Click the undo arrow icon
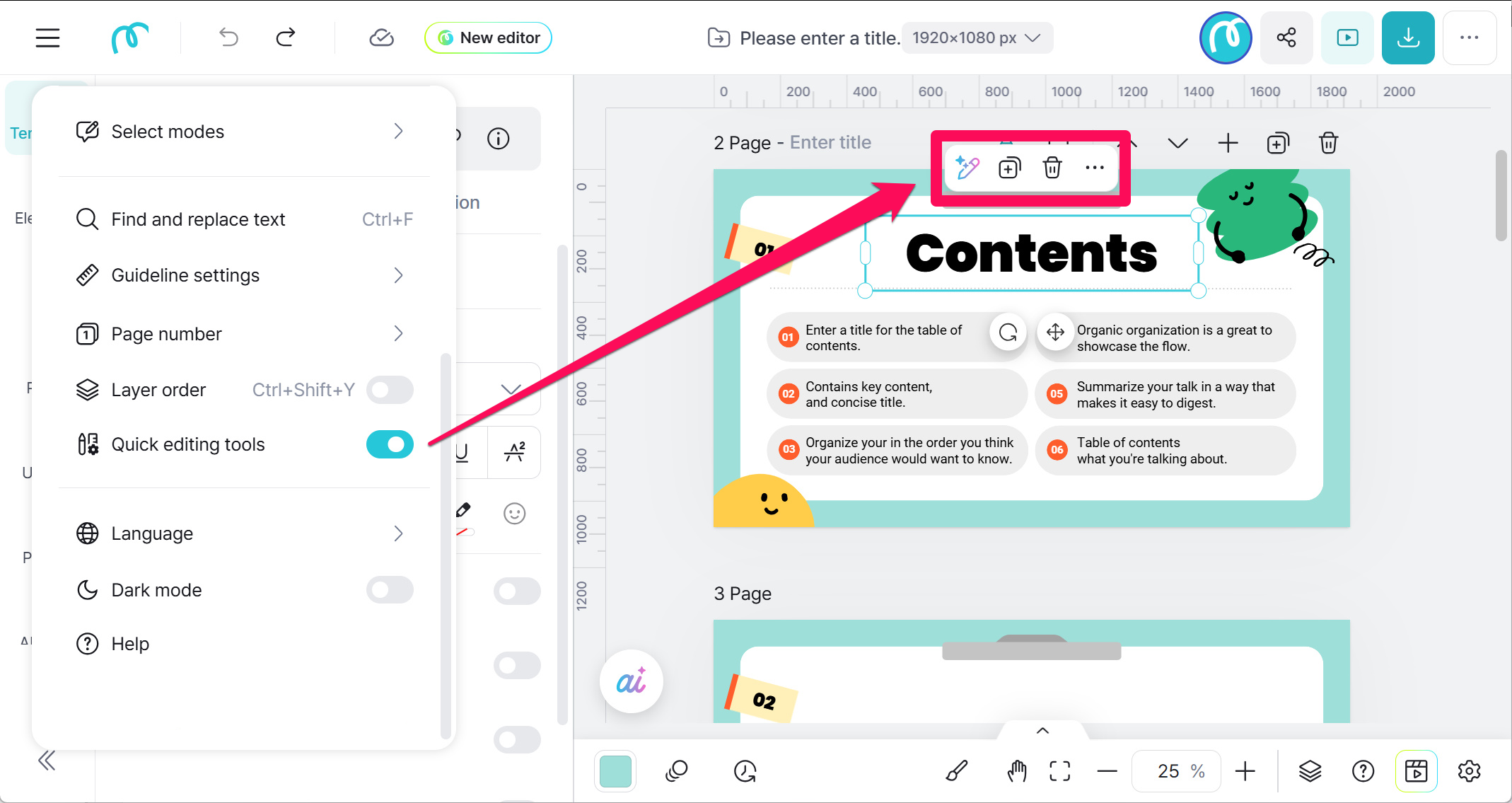Viewport: 1512px width, 803px height. [228, 37]
